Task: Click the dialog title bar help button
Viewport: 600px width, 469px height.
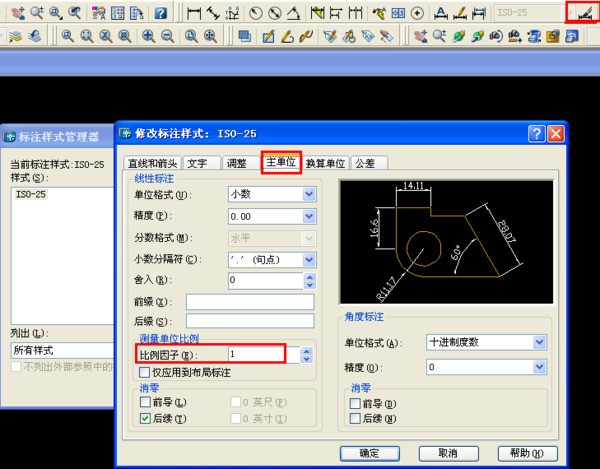Action: 537,132
